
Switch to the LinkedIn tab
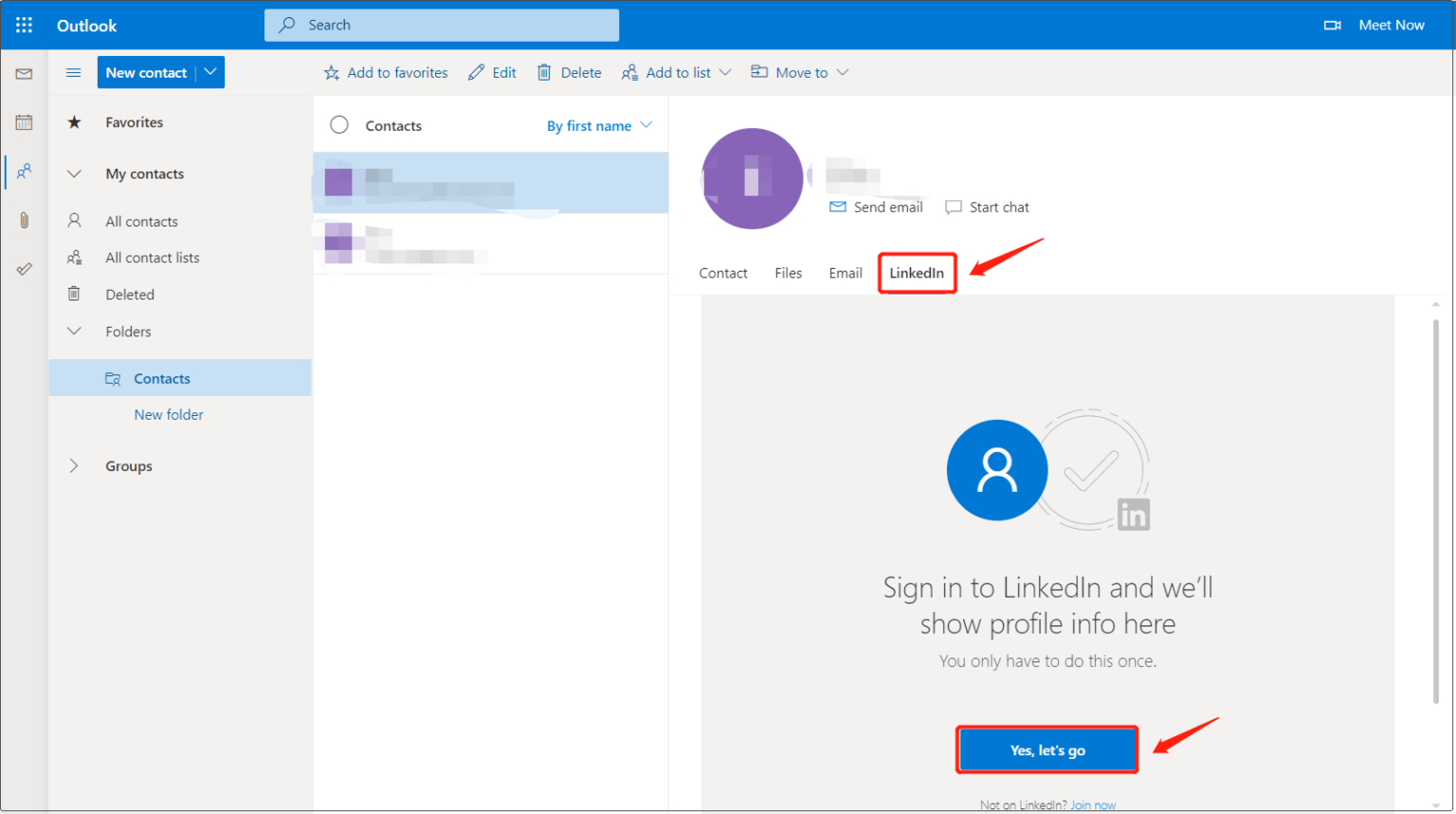[x=917, y=273]
